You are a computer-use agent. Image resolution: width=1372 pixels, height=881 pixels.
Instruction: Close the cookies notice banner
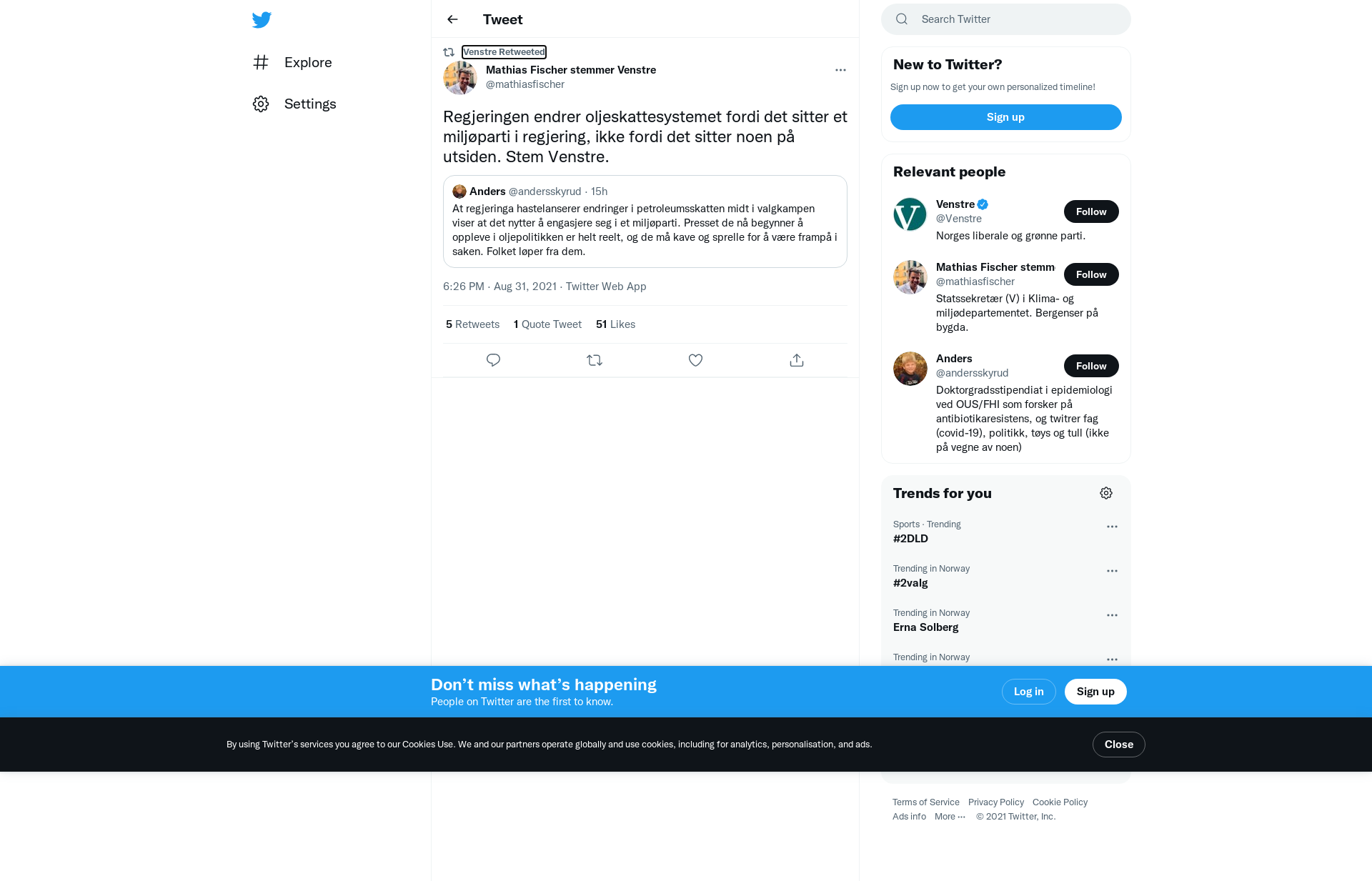click(x=1119, y=745)
